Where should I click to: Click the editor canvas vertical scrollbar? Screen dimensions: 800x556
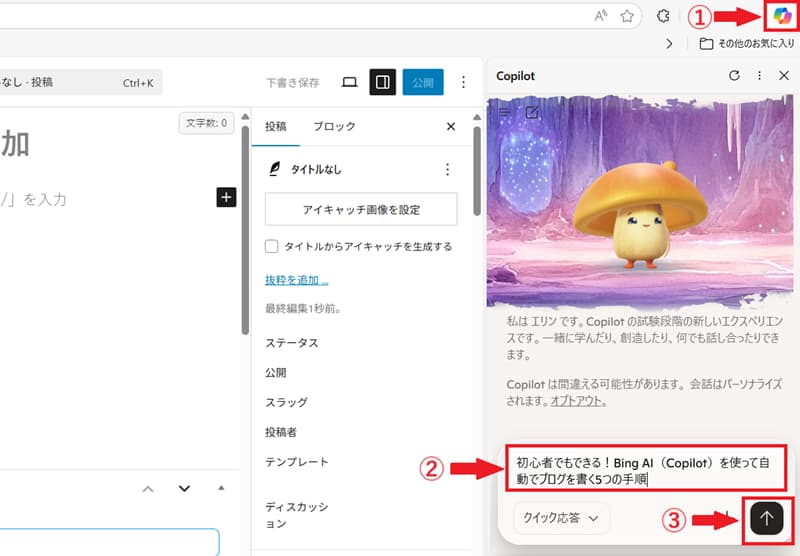pyautogui.click(x=245, y=230)
